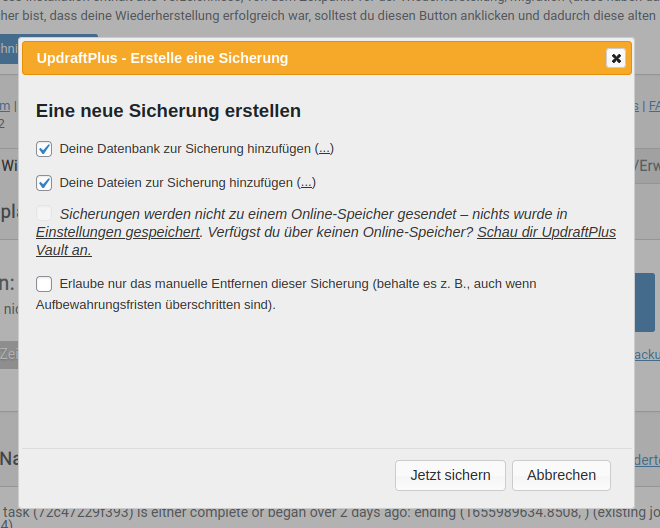Click the 'Eine neue Sicherung erstellen' heading

point(168,111)
